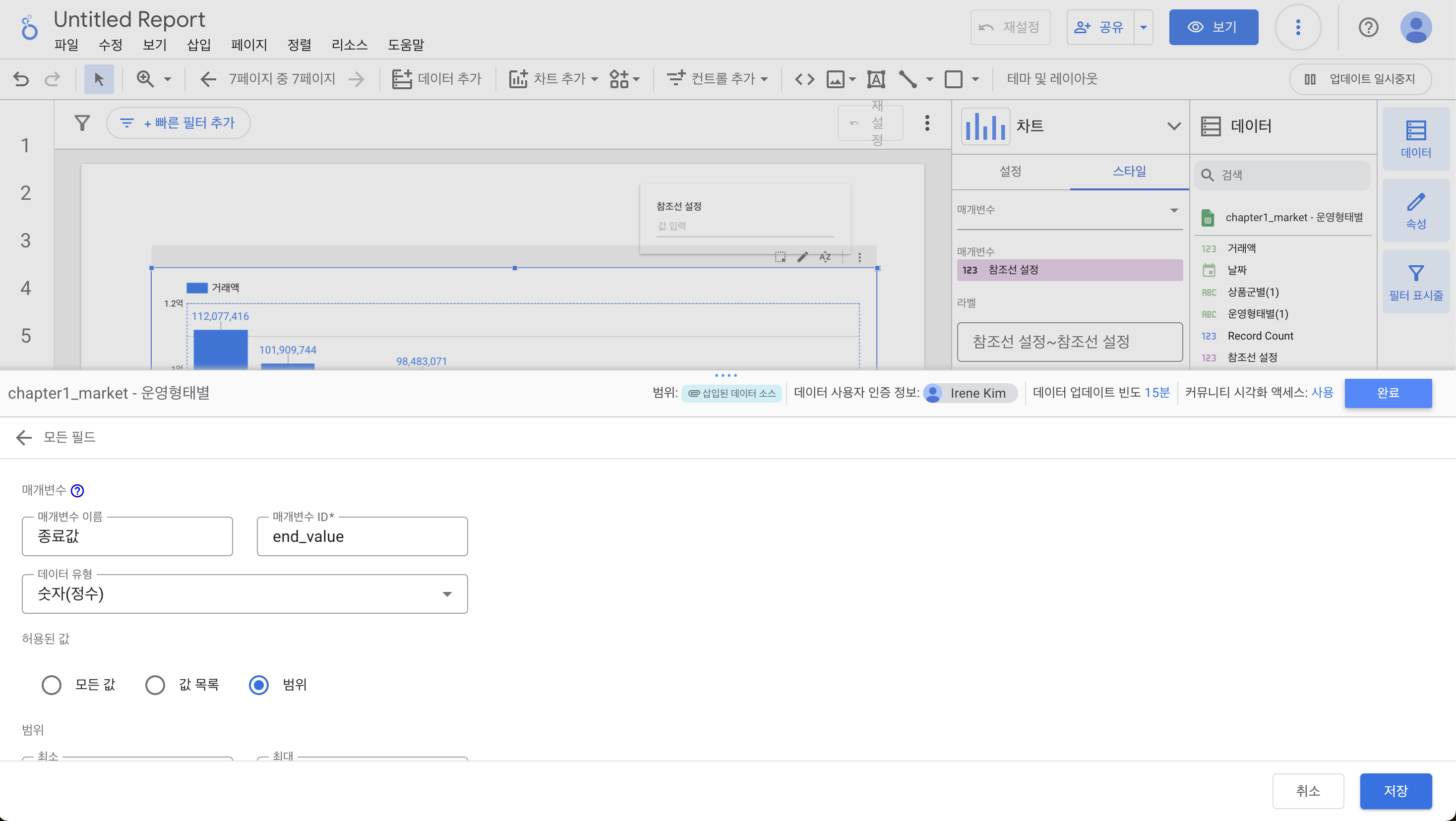This screenshot has width=1456, height=821.
Task: Click the undo arrow icon
Action: (x=21, y=78)
